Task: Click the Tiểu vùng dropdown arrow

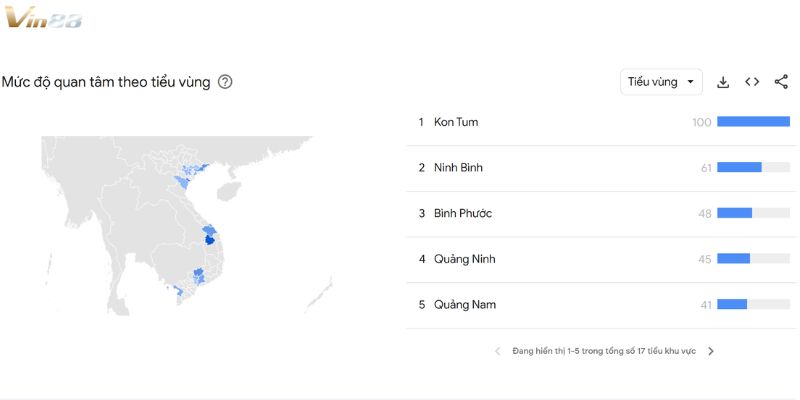Action: click(690, 82)
